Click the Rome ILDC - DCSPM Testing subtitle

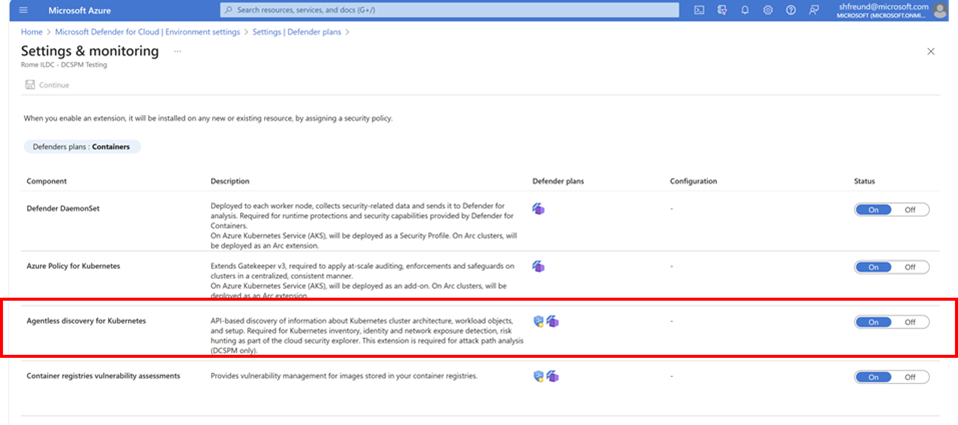click(x=64, y=64)
